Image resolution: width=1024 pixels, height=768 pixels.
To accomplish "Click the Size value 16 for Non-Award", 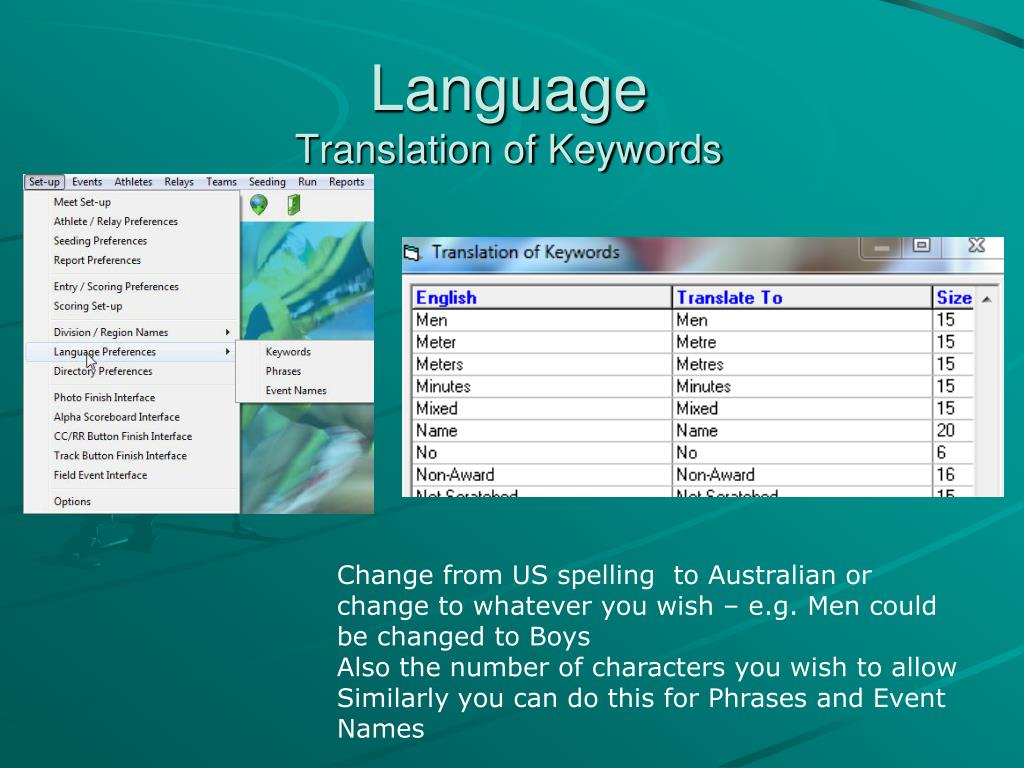I will (x=953, y=475).
